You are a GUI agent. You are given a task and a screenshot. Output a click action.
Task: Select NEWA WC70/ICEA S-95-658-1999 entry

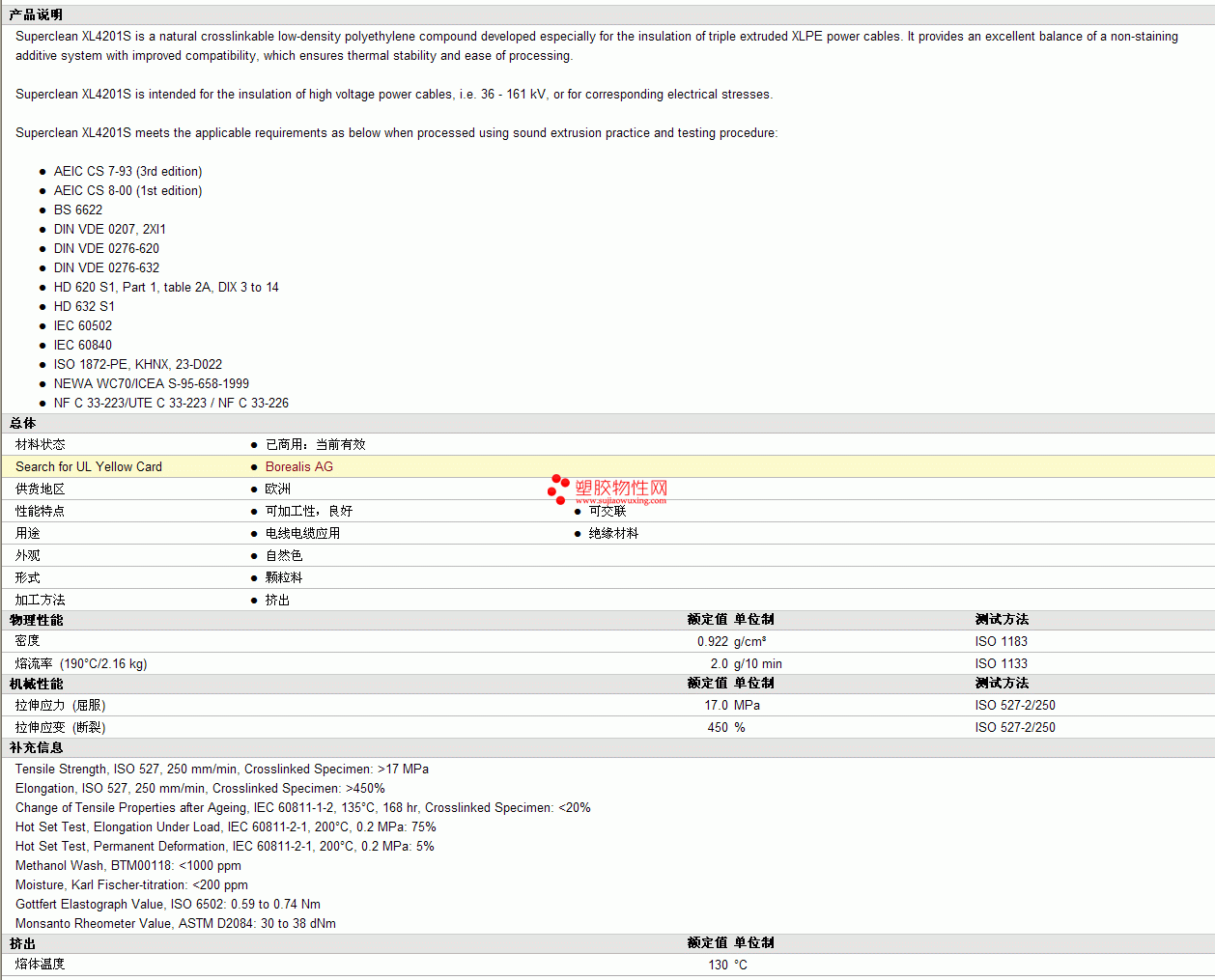[x=152, y=383]
